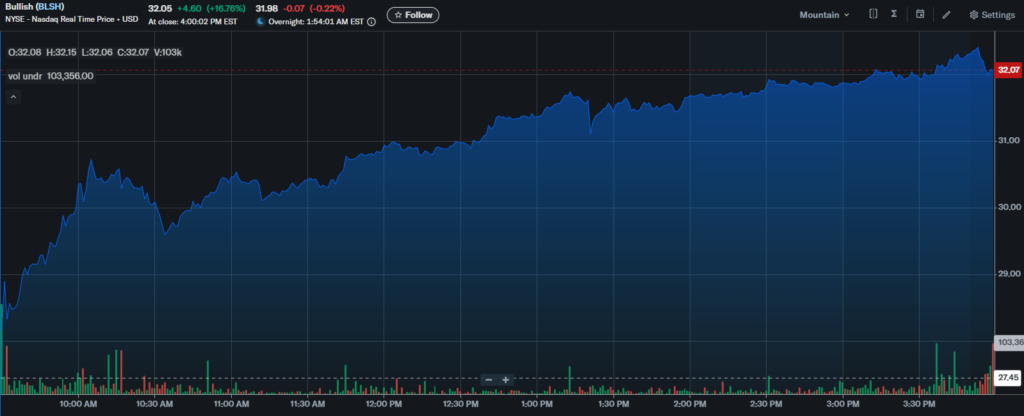Click the comparison brackets icon in toolbar
This screenshot has height=416, width=1024.
coord(873,15)
